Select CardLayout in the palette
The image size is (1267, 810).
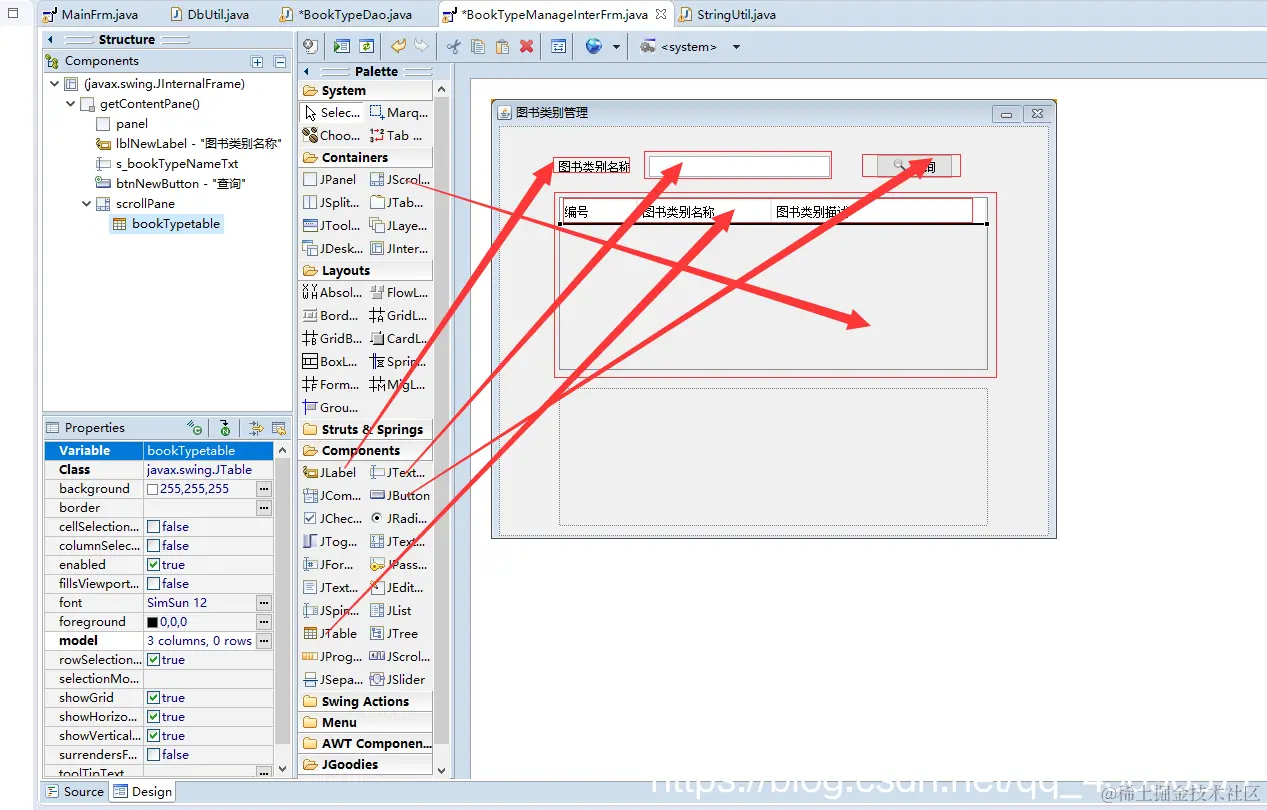coord(399,339)
